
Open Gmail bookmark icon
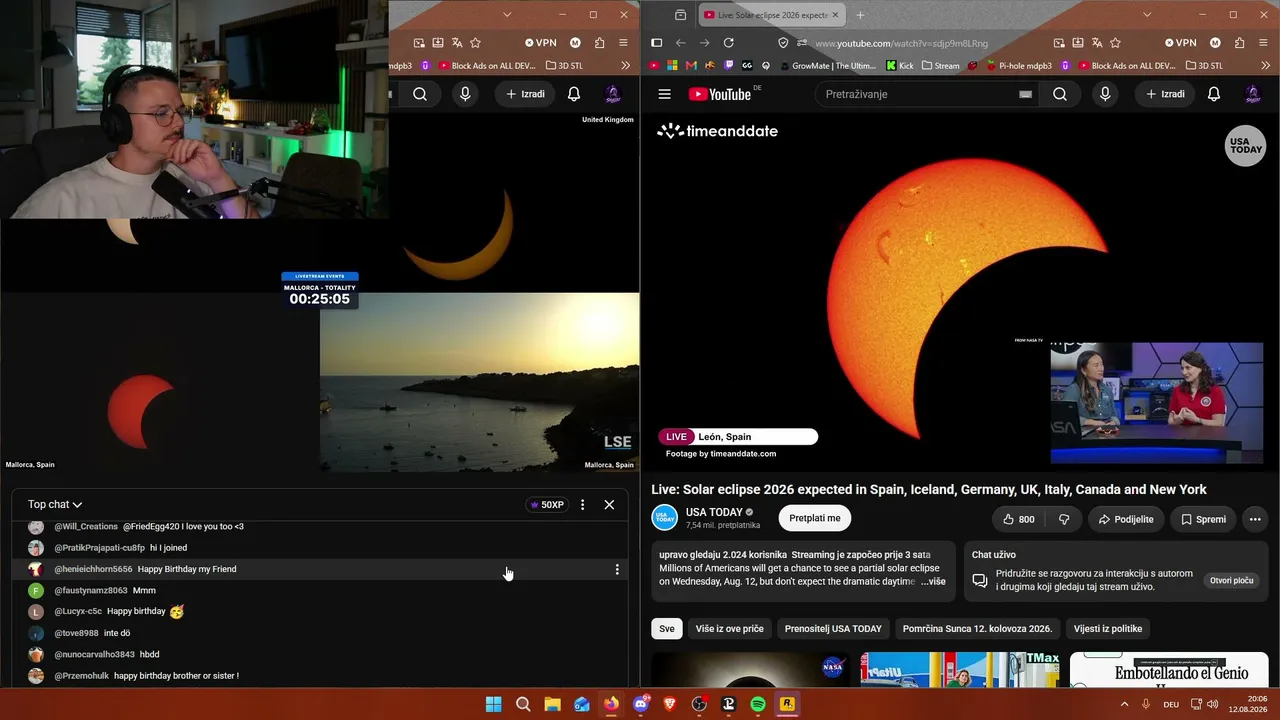[x=690, y=66]
